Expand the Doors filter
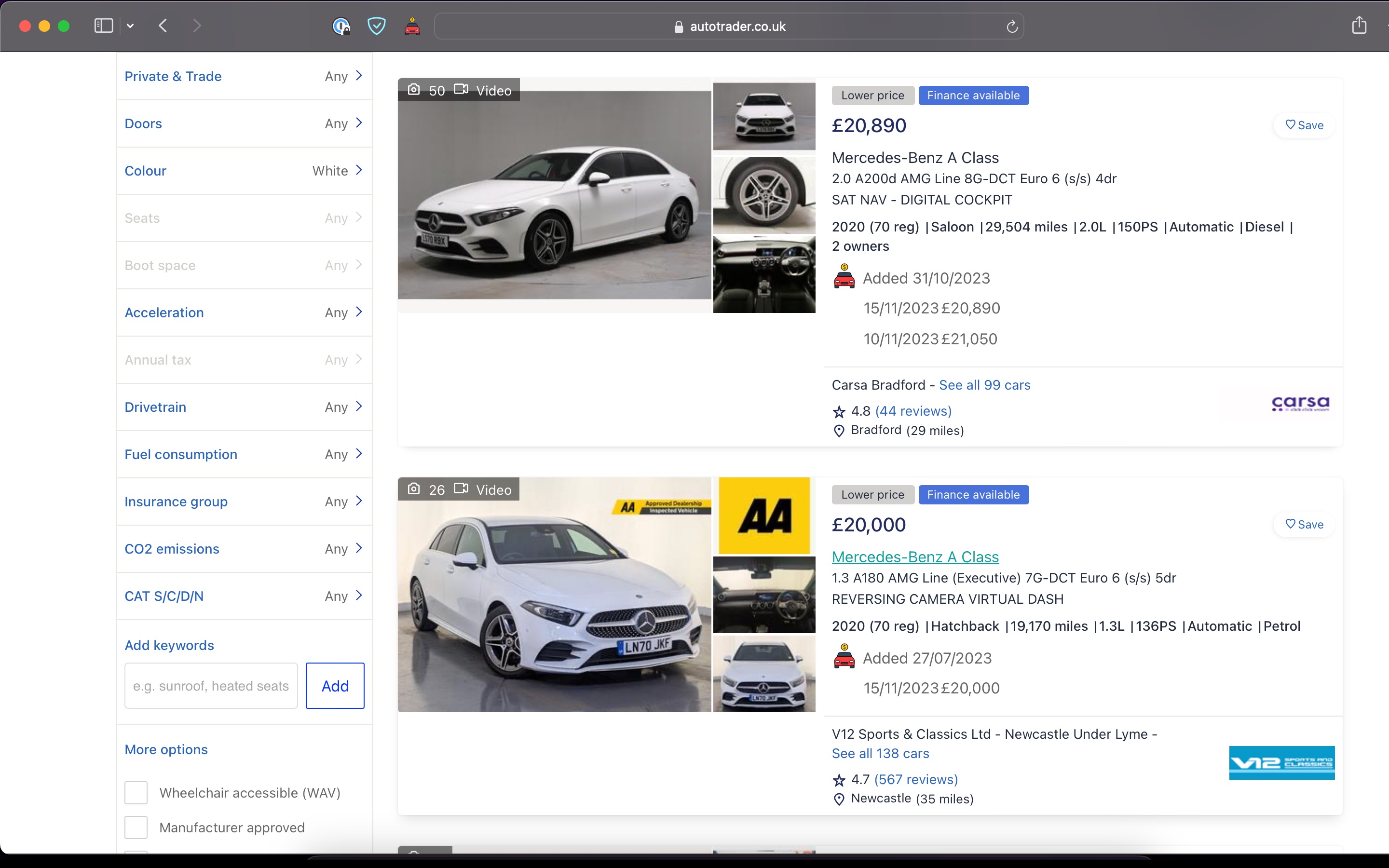 [244, 123]
